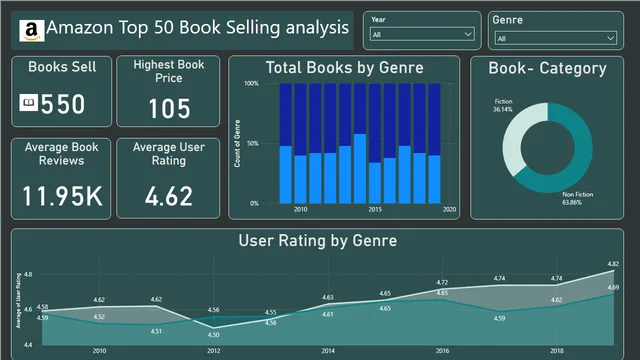Image resolution: width=640 pixels, height=360 pixels.
Task: Click the 4.69 data label on rating chart
Action: (x=613, y=287)
